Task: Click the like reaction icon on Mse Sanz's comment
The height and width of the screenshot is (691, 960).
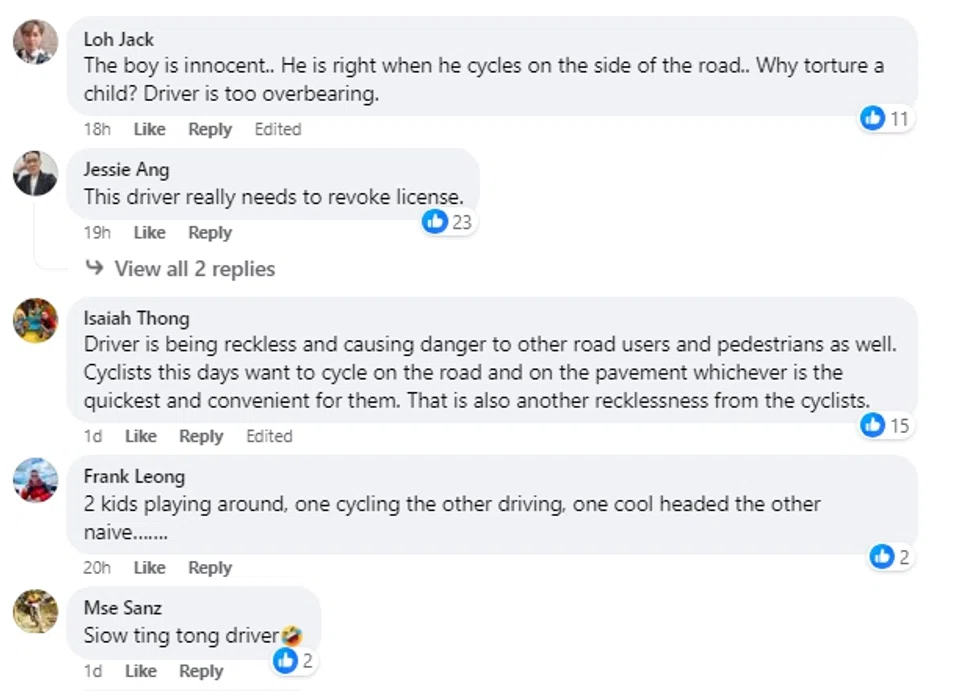Action: (286, 660)
